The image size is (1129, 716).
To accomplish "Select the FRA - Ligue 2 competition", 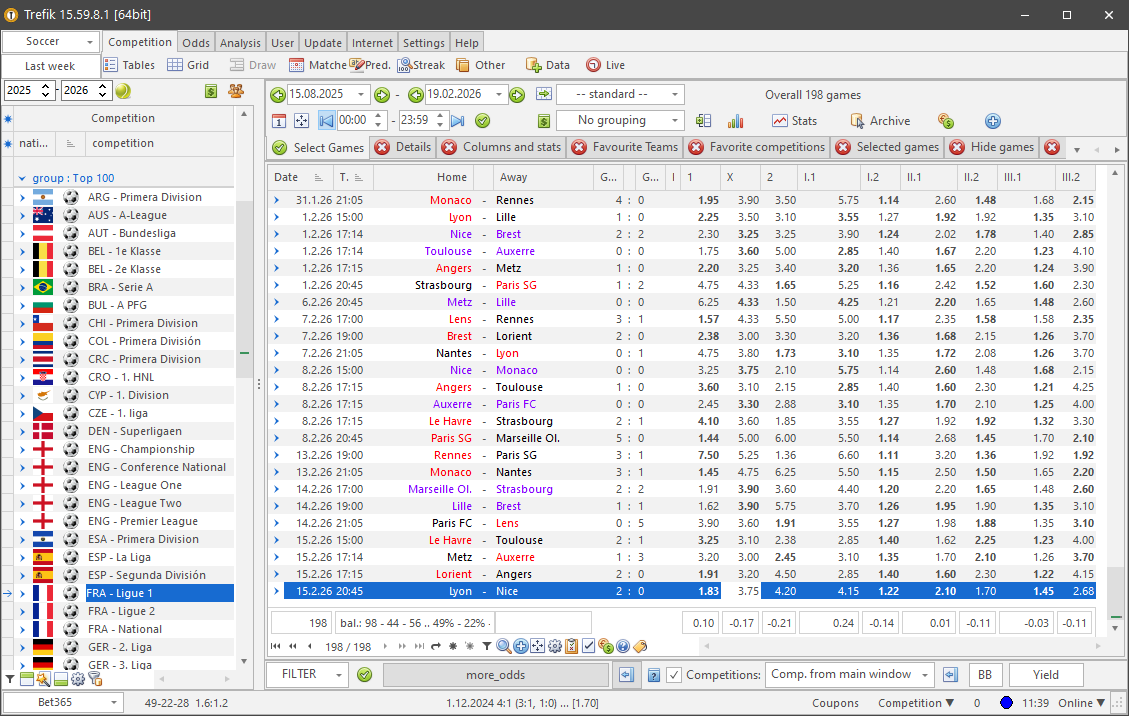I will coord(120,611).
